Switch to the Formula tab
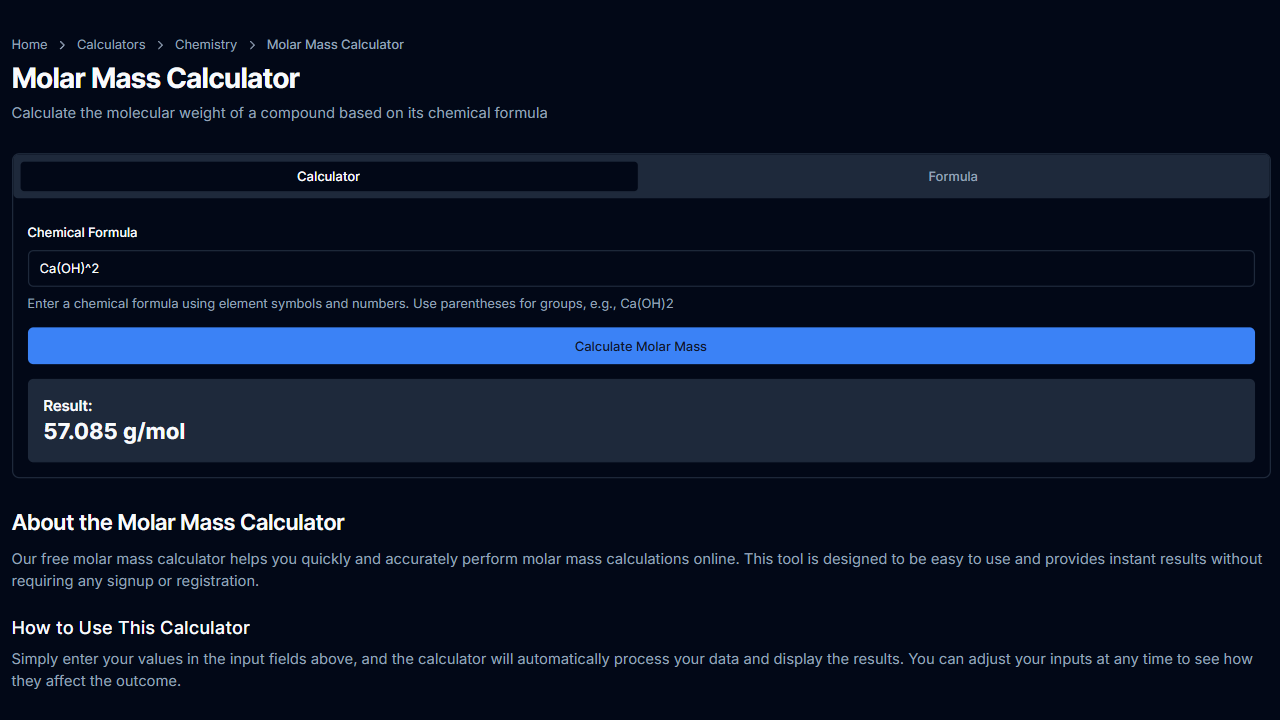1280x720 pixels. coord(952,177)
